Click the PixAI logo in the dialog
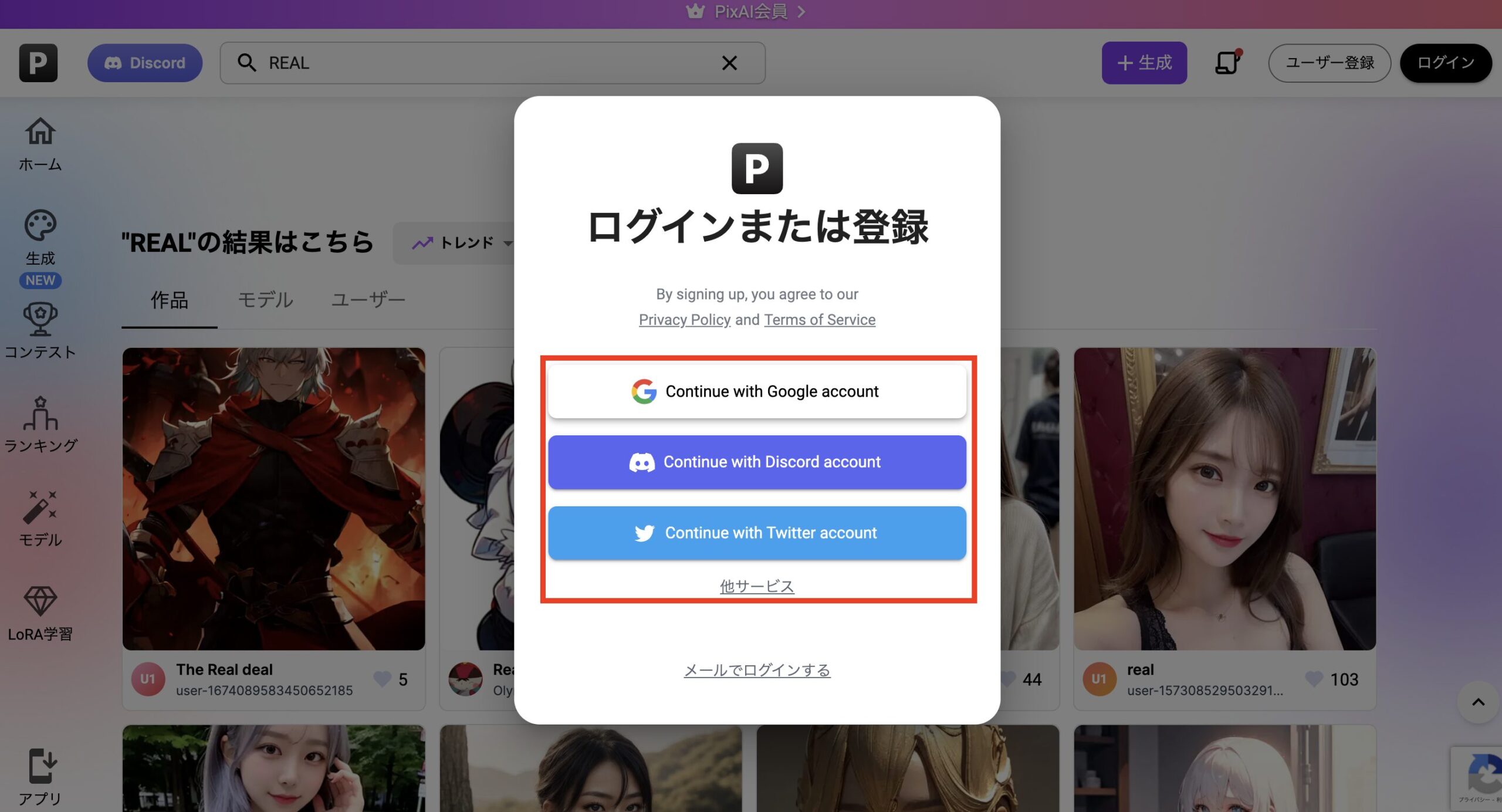 (x=757, y=168)
